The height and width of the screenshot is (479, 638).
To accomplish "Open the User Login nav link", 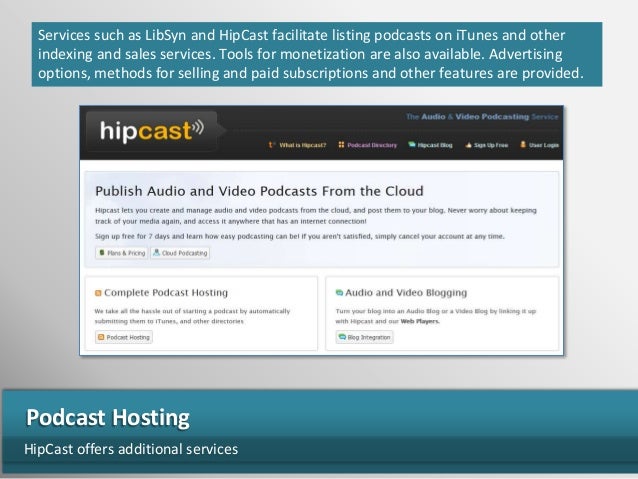I will click(544, 145).
